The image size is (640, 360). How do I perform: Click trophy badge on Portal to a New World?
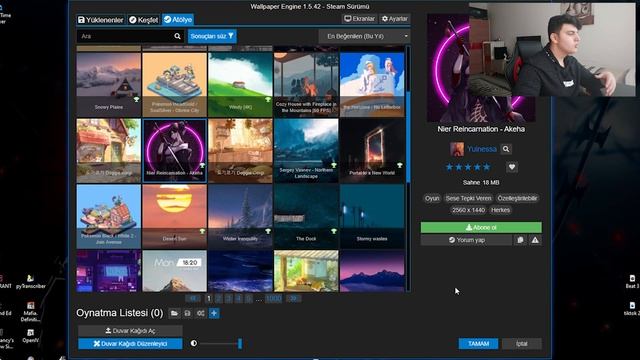pyautogui.click(x=400, y=165)
